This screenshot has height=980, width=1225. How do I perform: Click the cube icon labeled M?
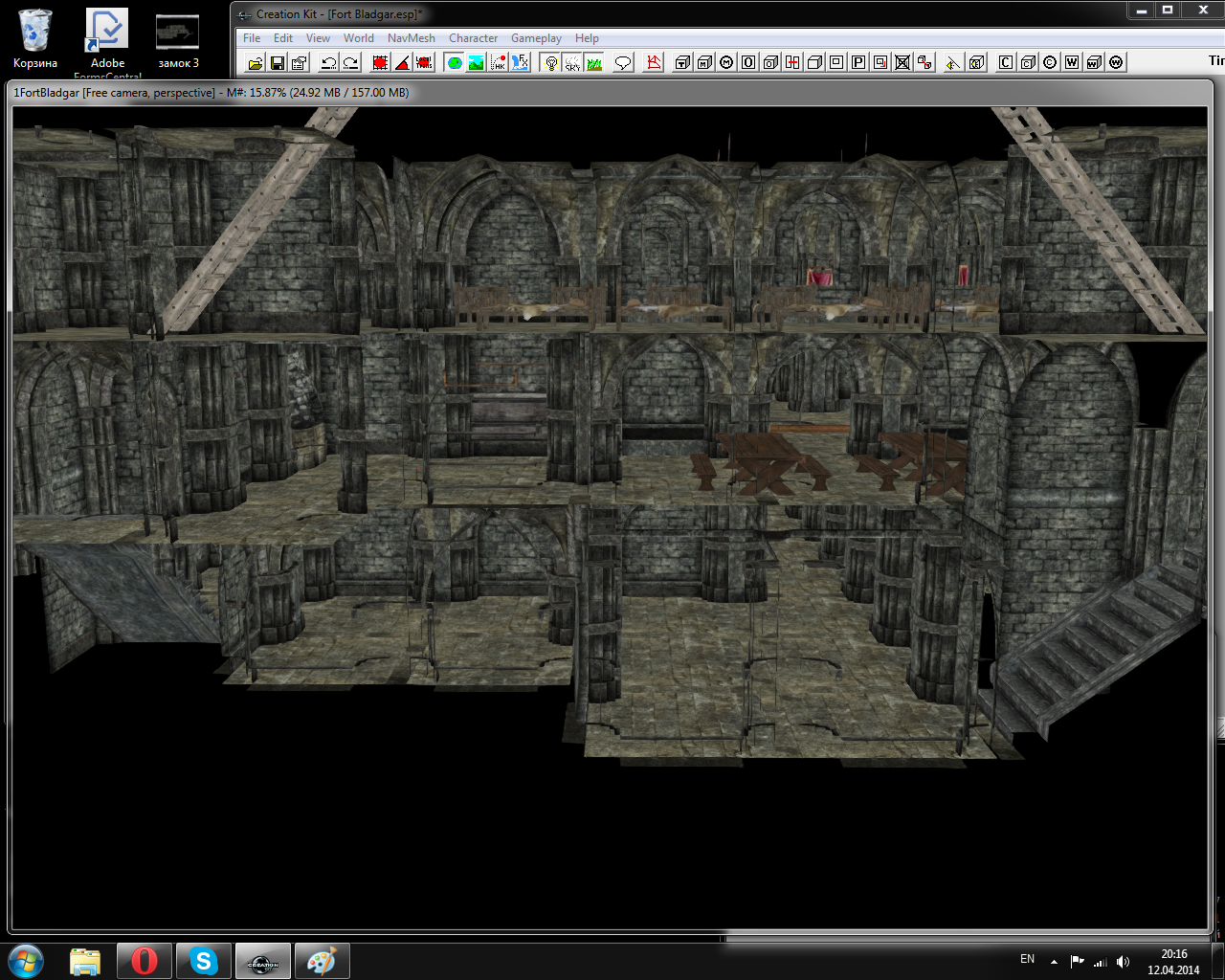pyautogui.click(x=704, y=62)
